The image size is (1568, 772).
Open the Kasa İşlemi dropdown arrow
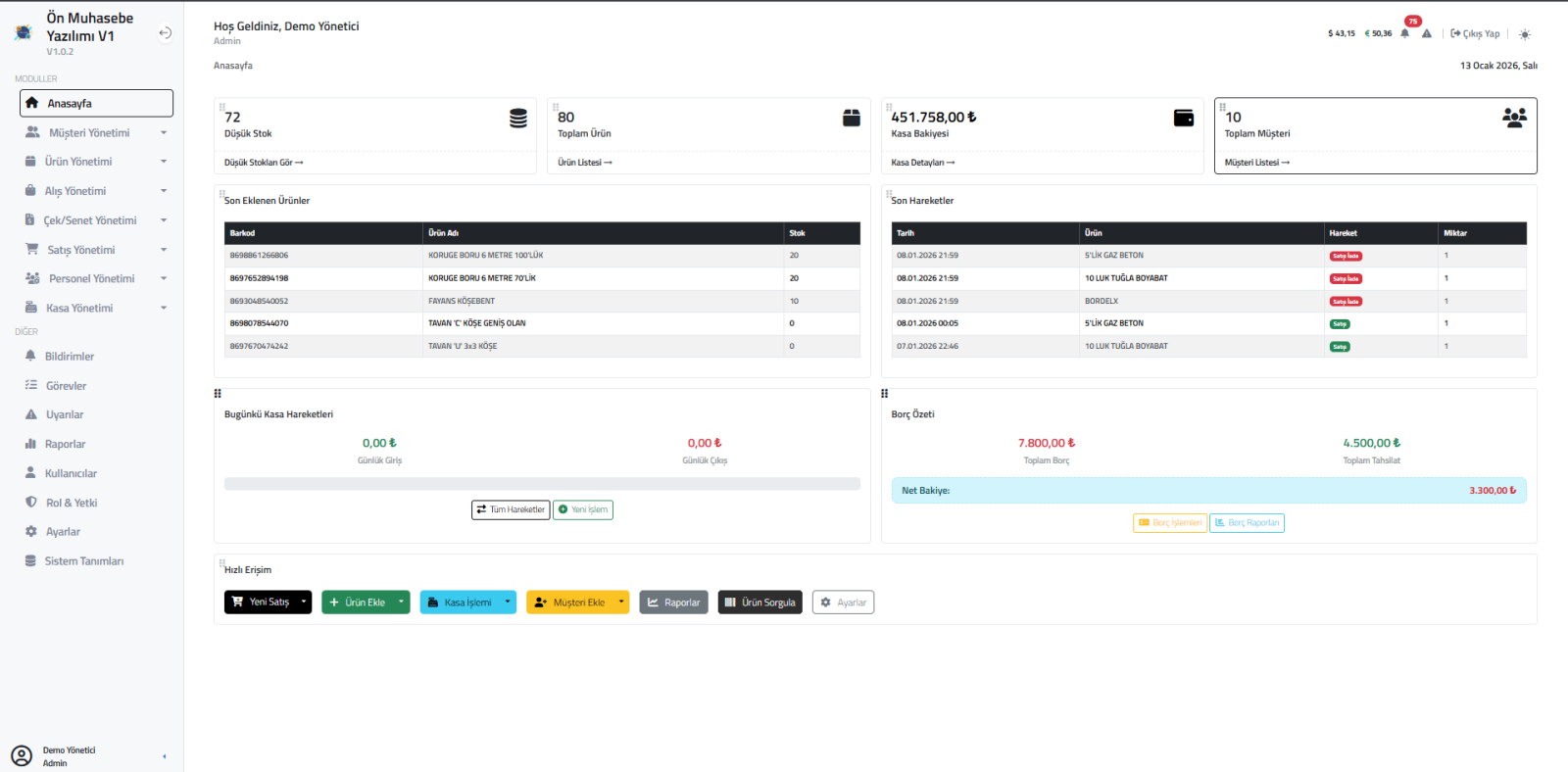[x=507, y=603]
